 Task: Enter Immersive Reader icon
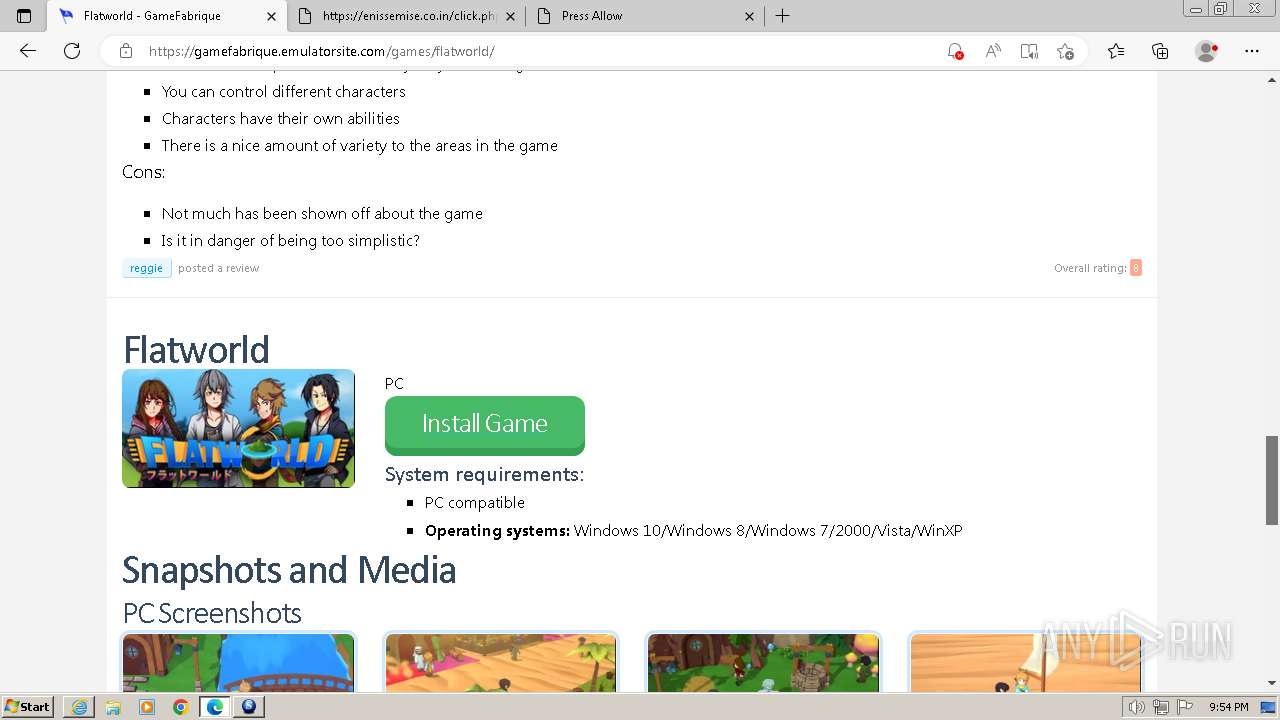(x=1029, y=51)
